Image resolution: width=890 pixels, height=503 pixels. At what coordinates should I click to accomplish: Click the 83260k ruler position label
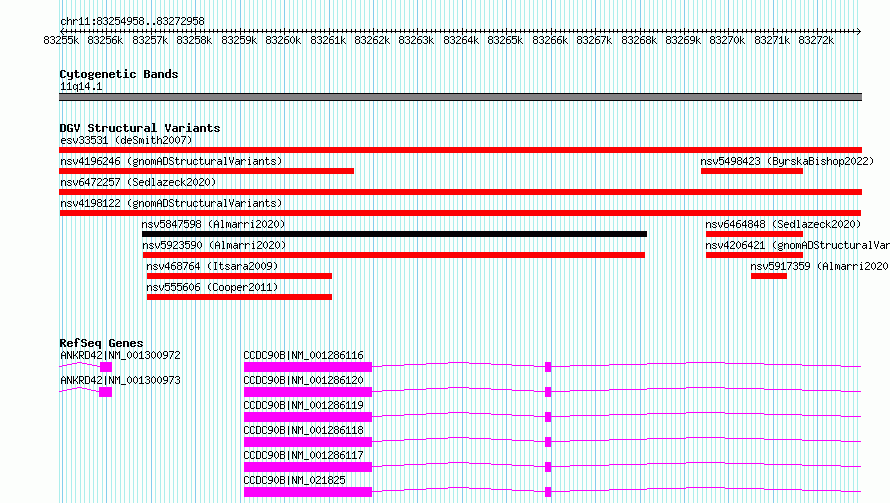283,40
